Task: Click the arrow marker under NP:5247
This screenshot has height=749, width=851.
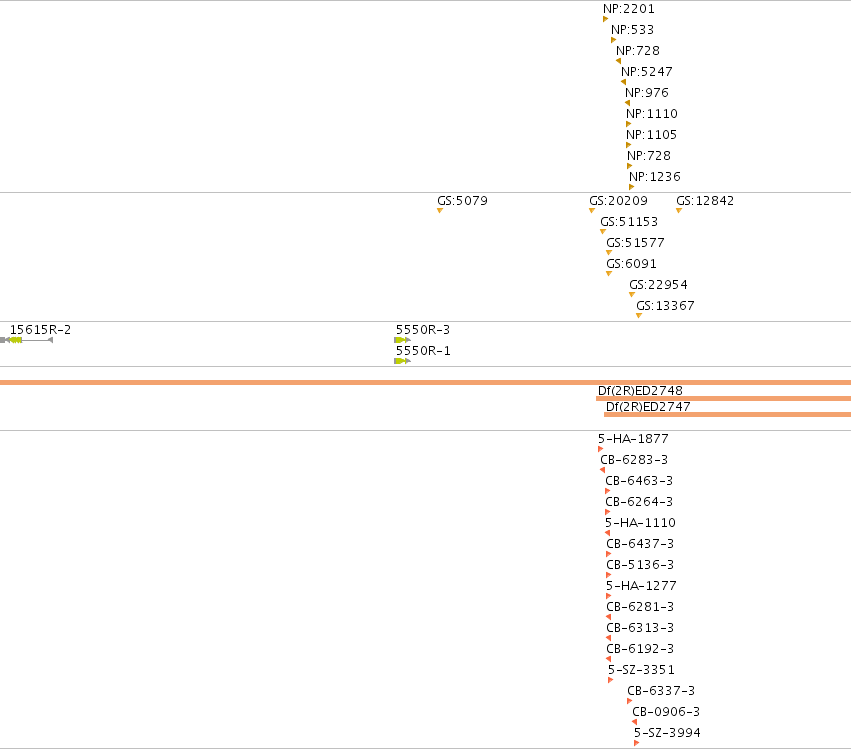Action: point(624,82)
